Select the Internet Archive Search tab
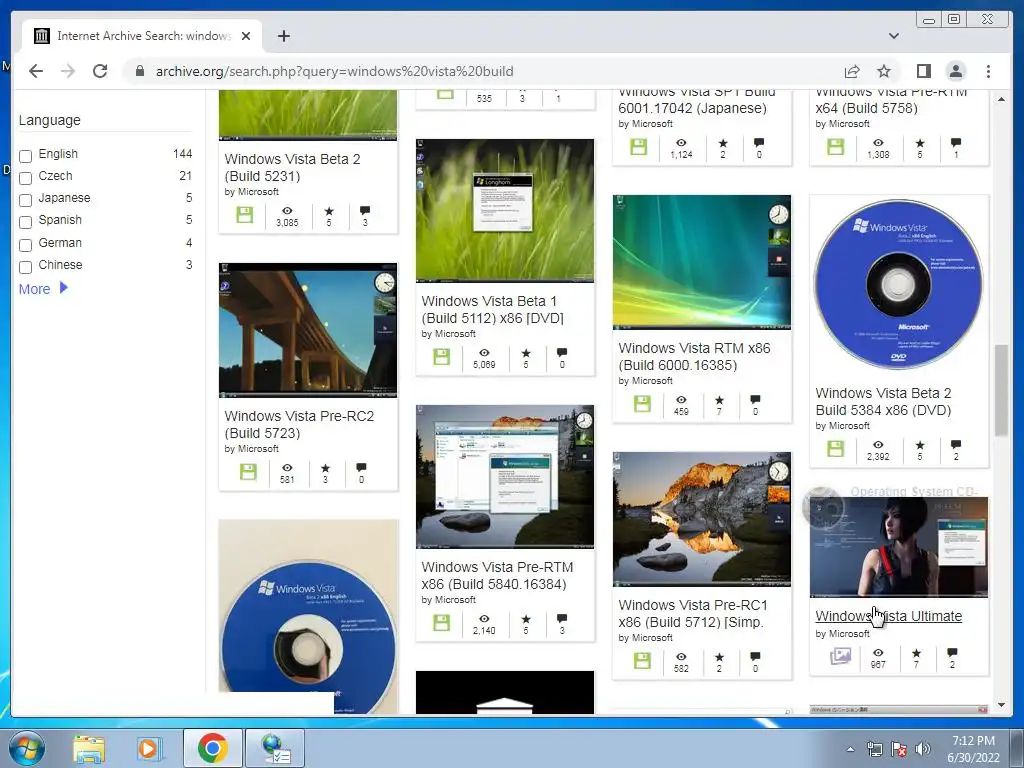The width and height of the screenshot is (1024, 768). pyautogui.click(x=142, y=36)
